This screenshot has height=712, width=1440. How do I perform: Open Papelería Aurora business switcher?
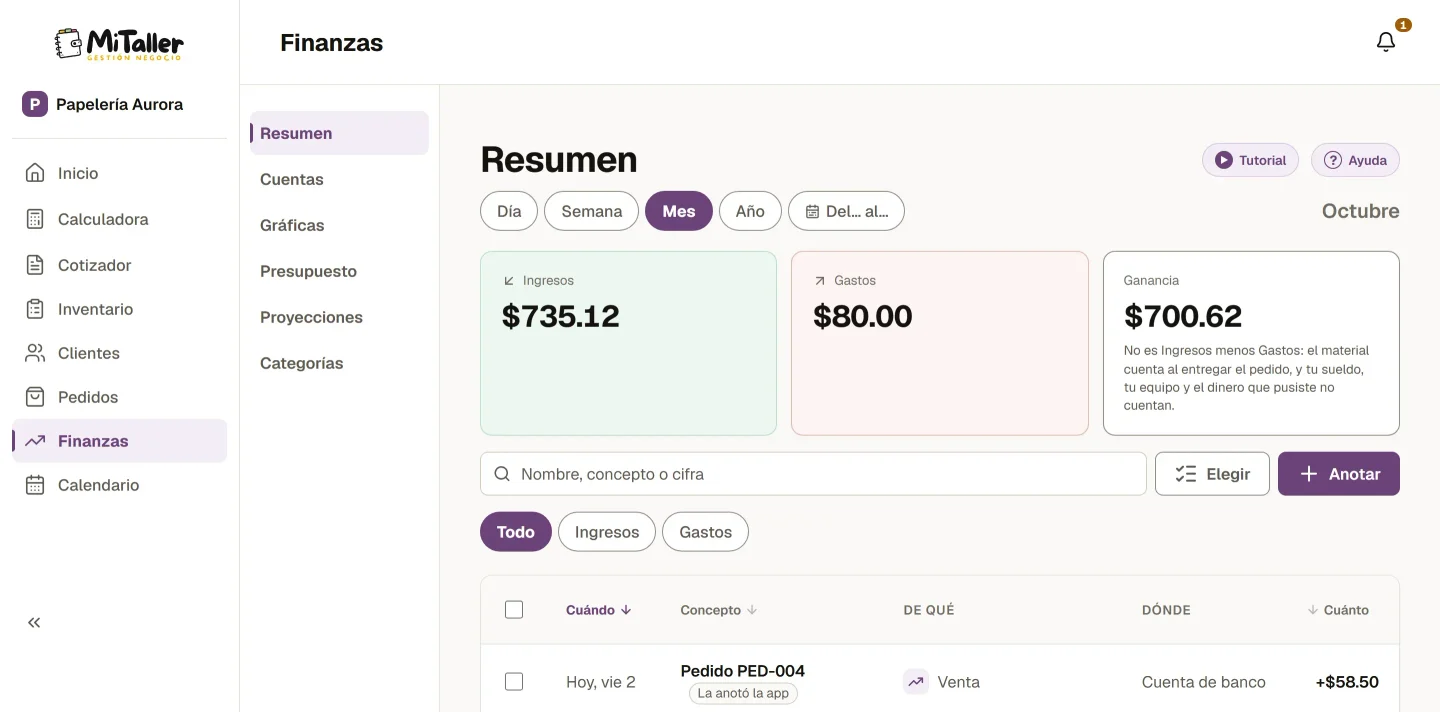click(x=119, y=104)
